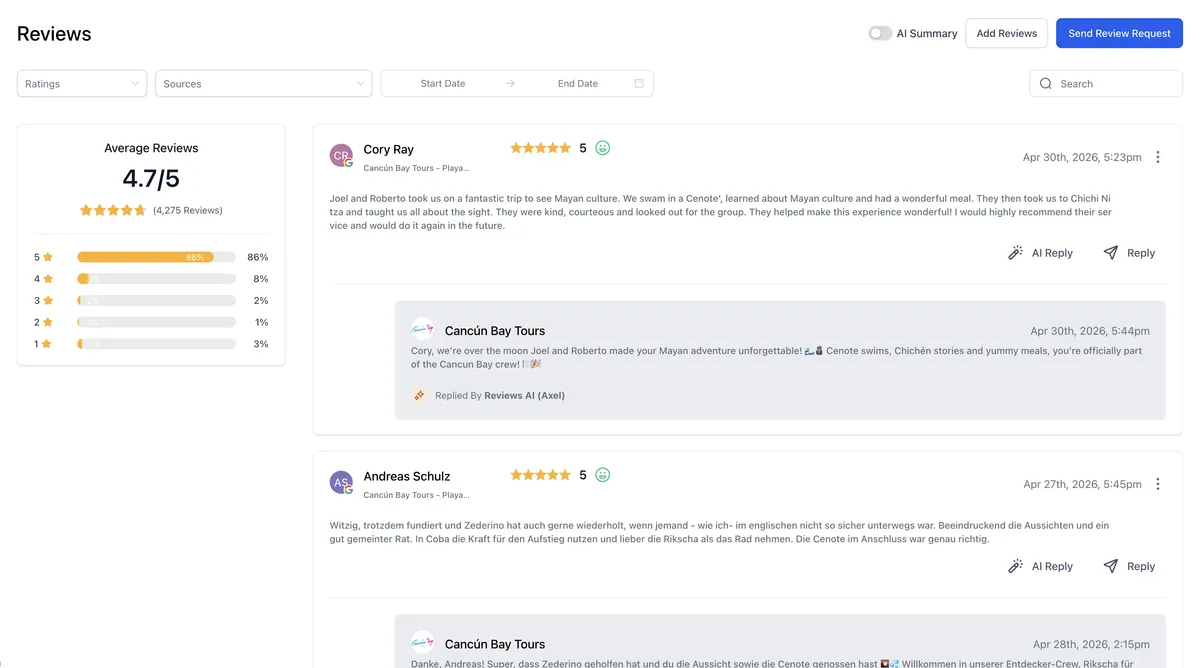
Task: Select the End Date field
Action: coord(577,84)
